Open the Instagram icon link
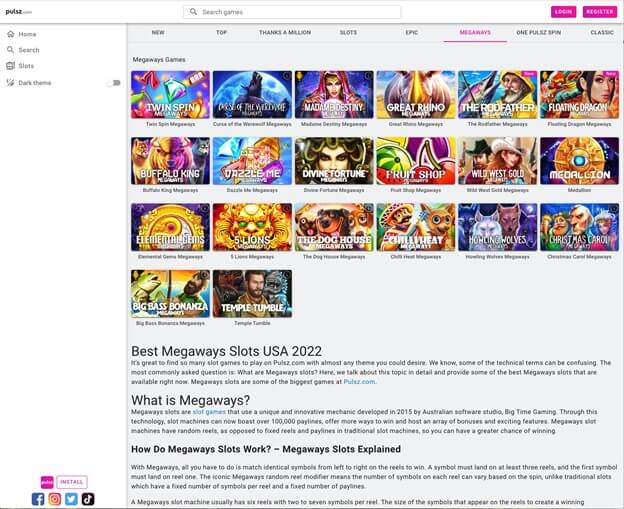The width and height of the screenshot is (624, 509). point(55,499)
